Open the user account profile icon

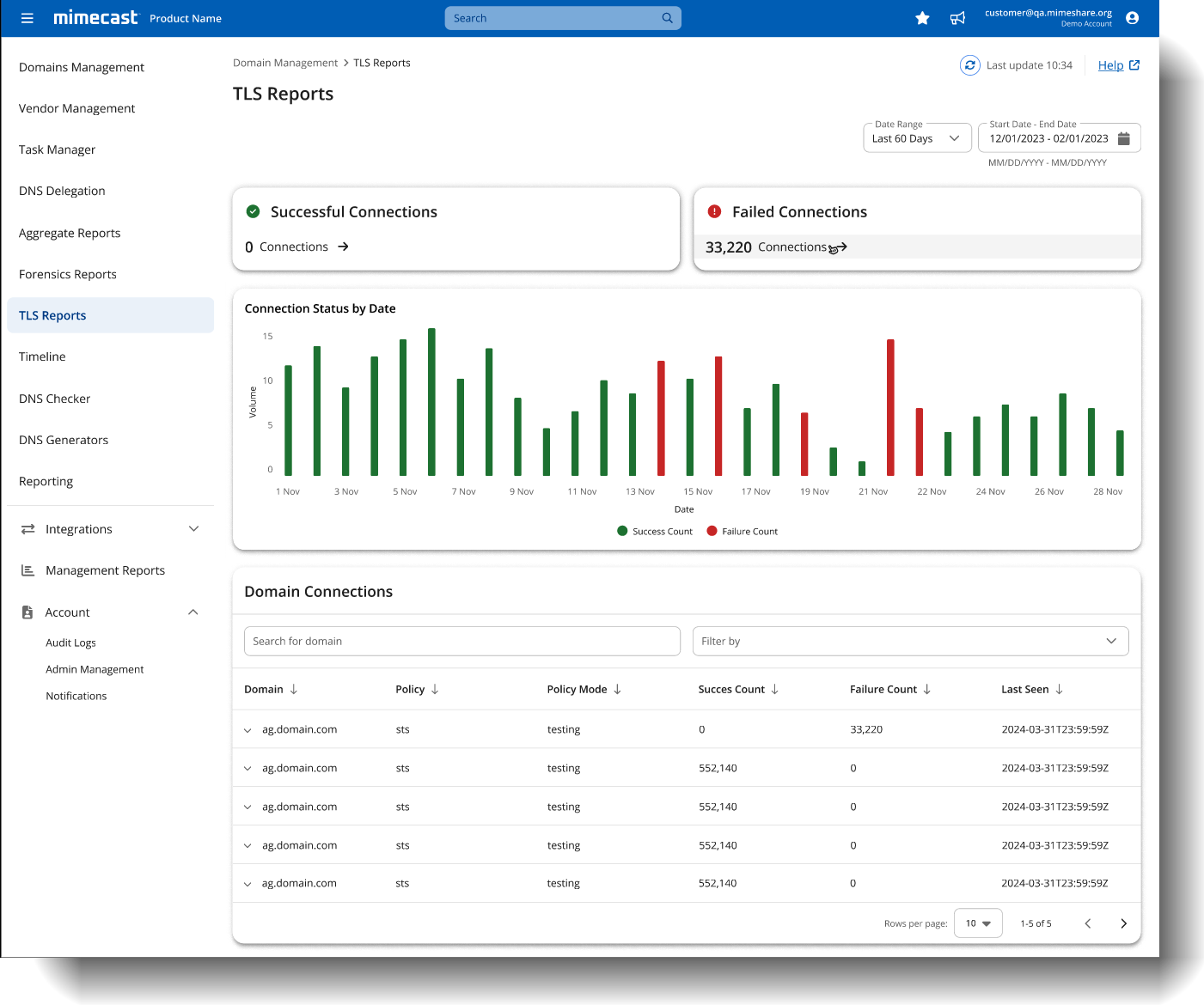1132,17
